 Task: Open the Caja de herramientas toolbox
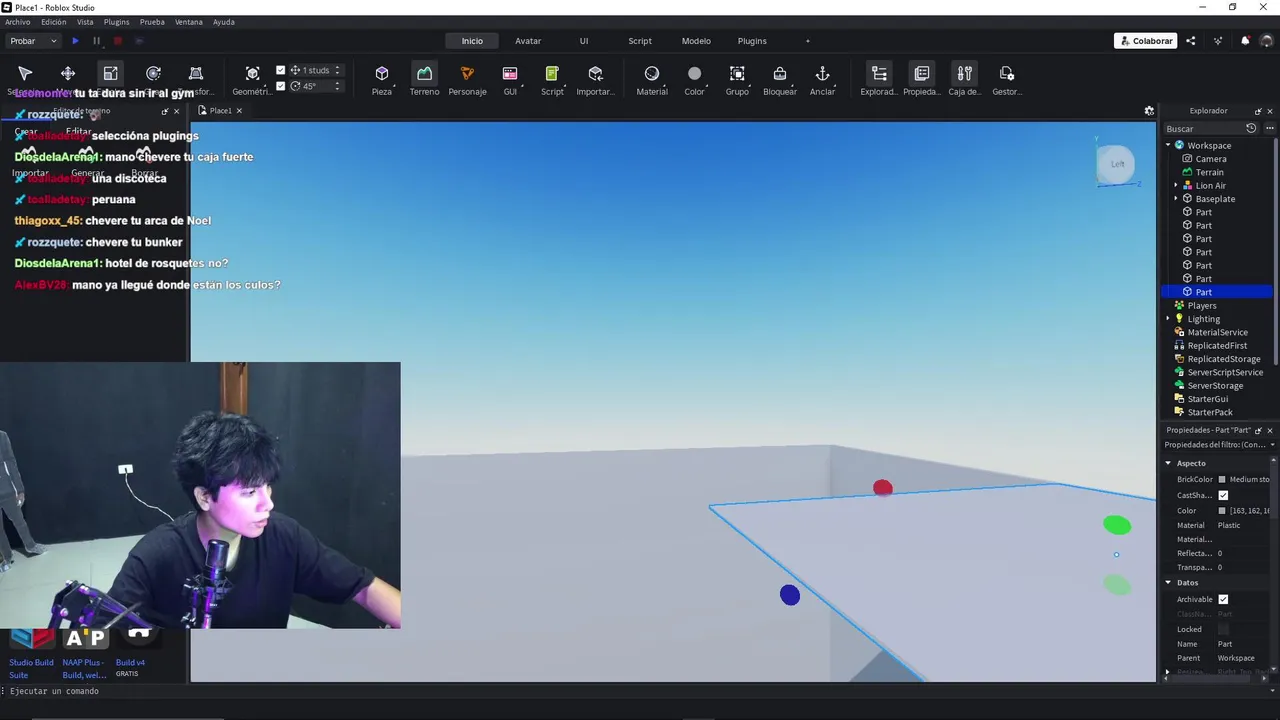pos(964,79)
